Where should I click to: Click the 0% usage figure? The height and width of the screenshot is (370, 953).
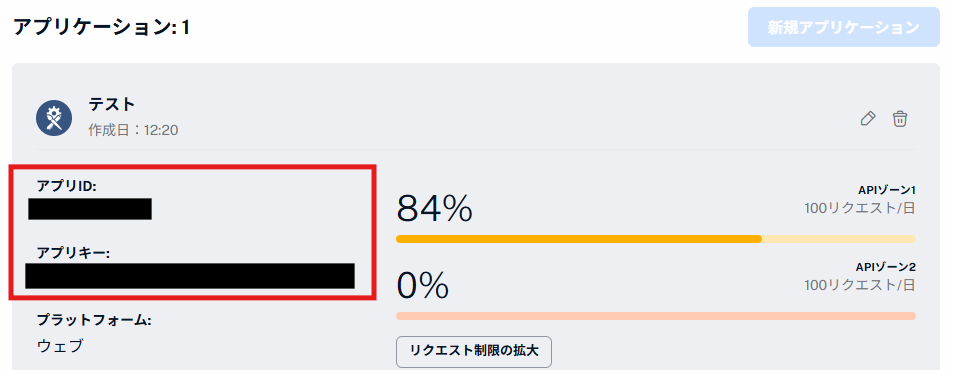point(423,285)
